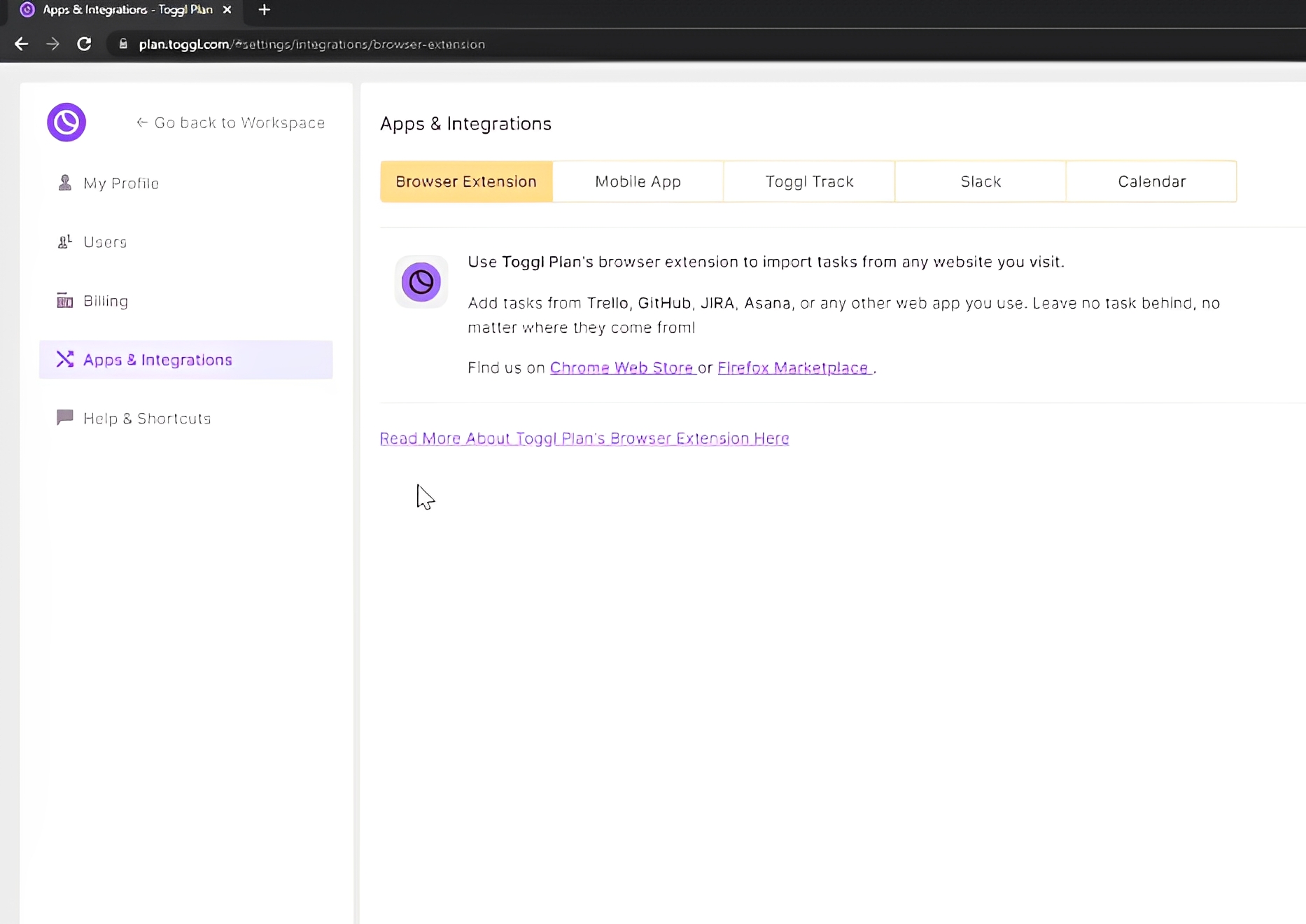Click the Toggl Plan tab favicon
The width and height of the screenshot is (1306, 924).
pos(27,10)
